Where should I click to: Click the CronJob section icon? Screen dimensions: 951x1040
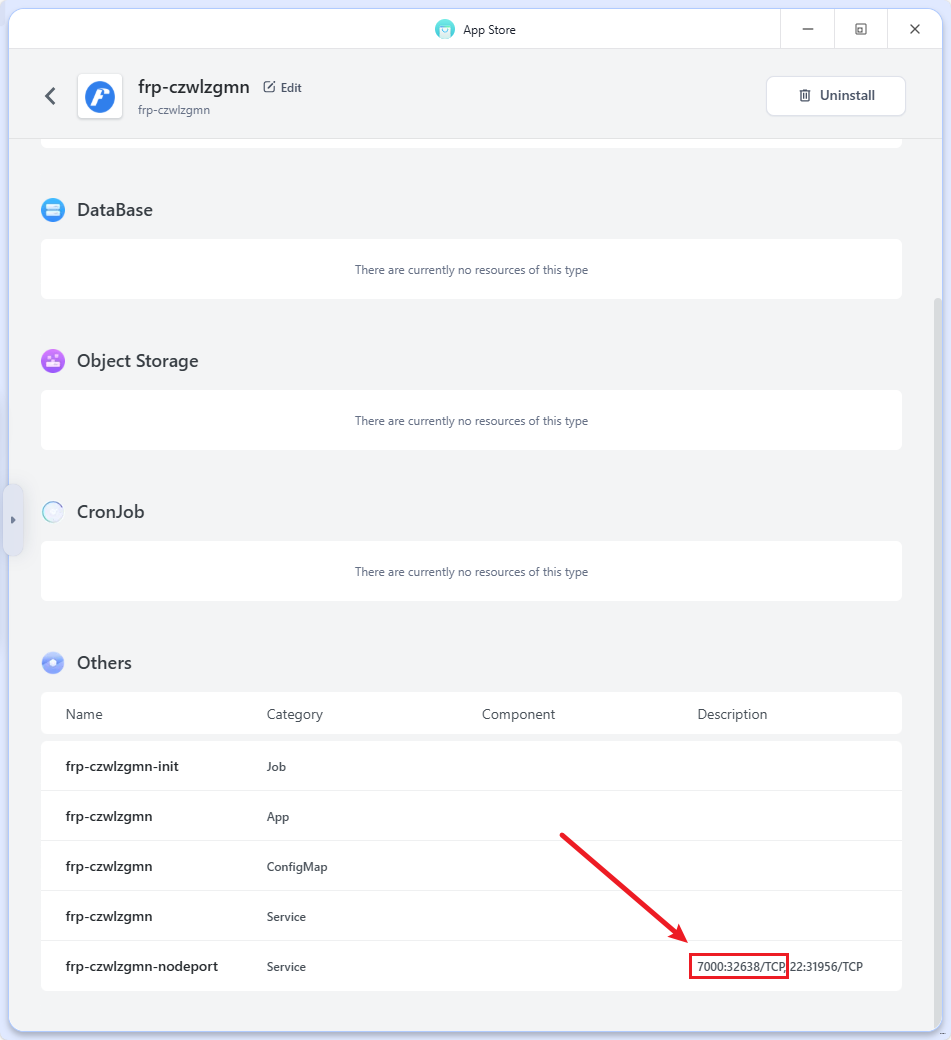[53, 512]
